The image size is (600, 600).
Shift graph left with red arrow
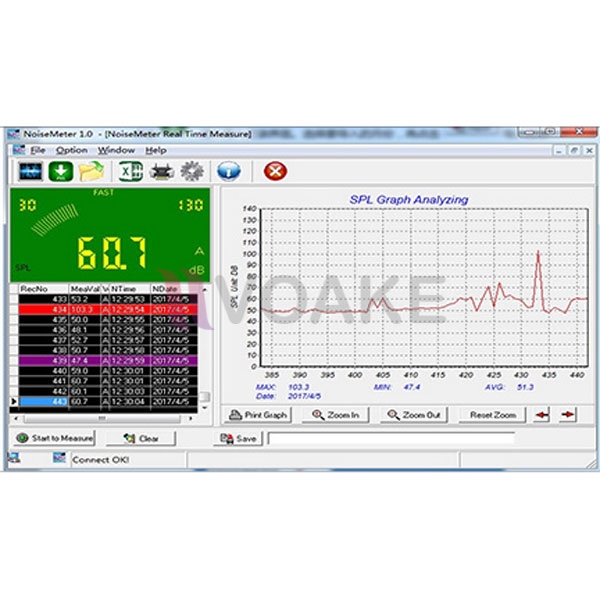pyautogui.click(x=541, y=415)
